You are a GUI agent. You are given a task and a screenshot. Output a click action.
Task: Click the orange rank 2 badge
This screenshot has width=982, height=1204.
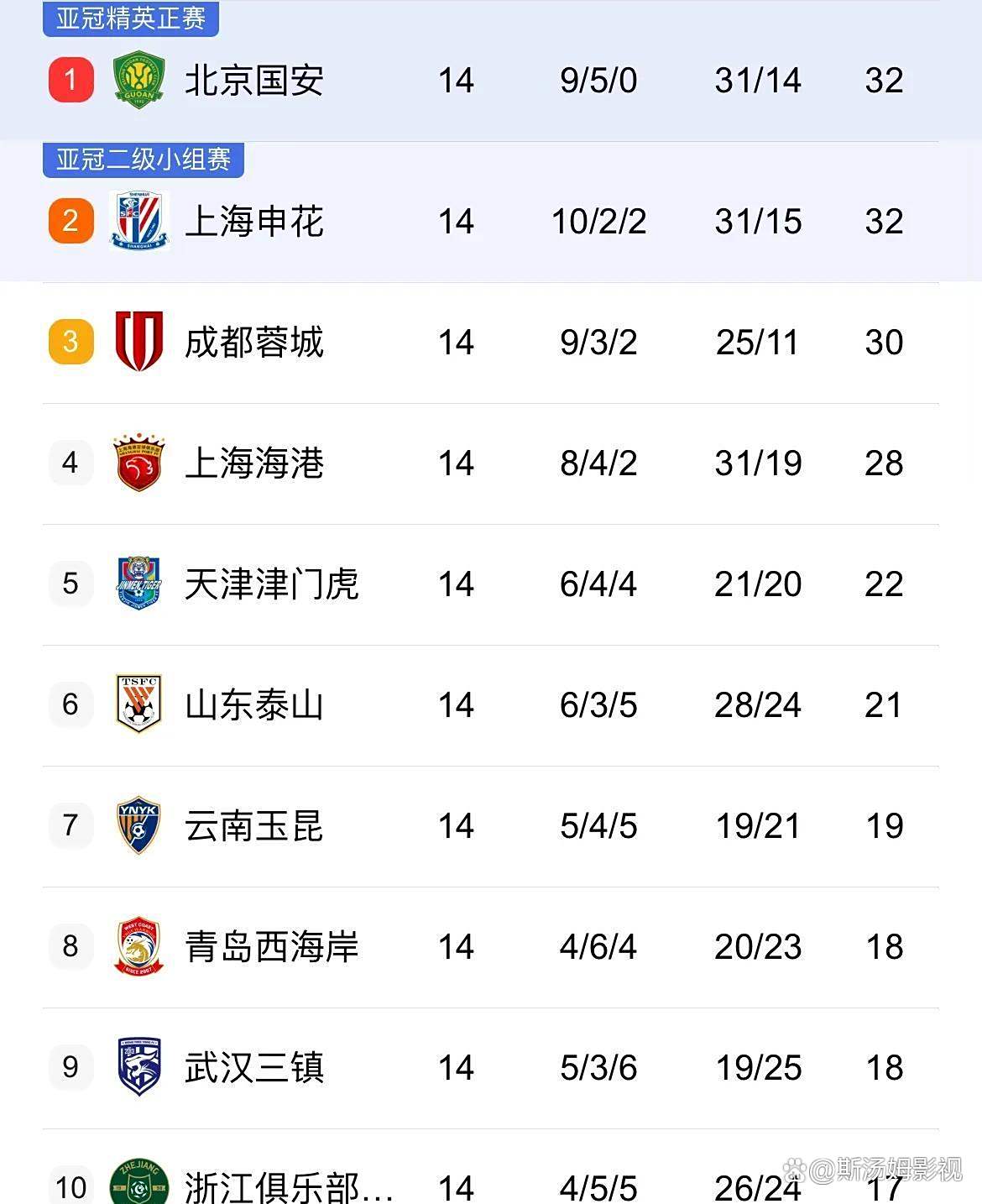coord(71,221)
